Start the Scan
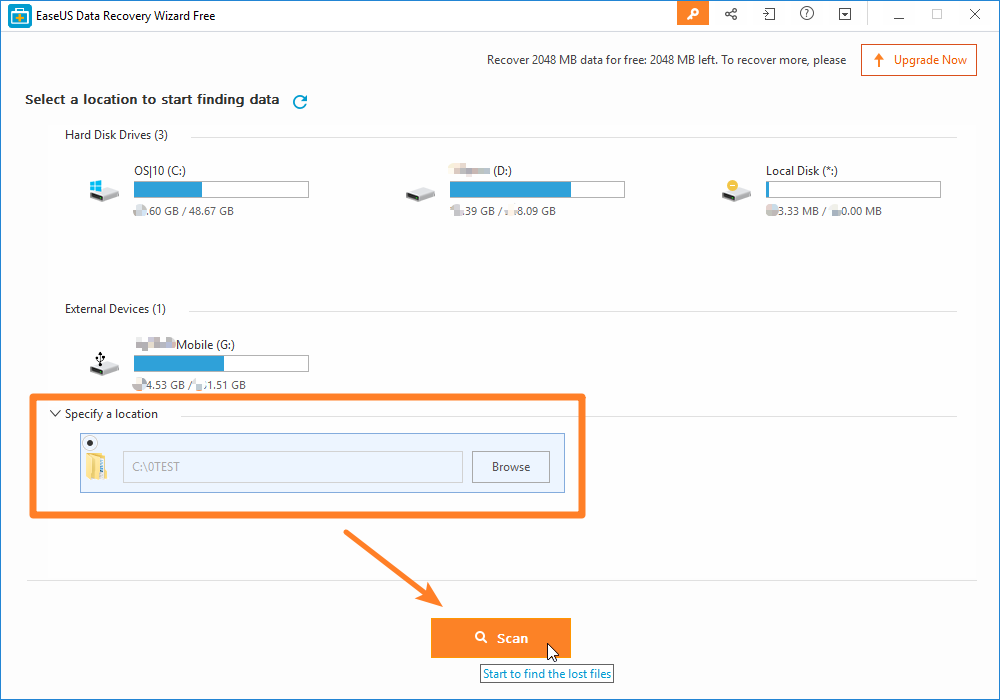The width and height of the screenshot is (1000, 700). click(x=501, y=638)
